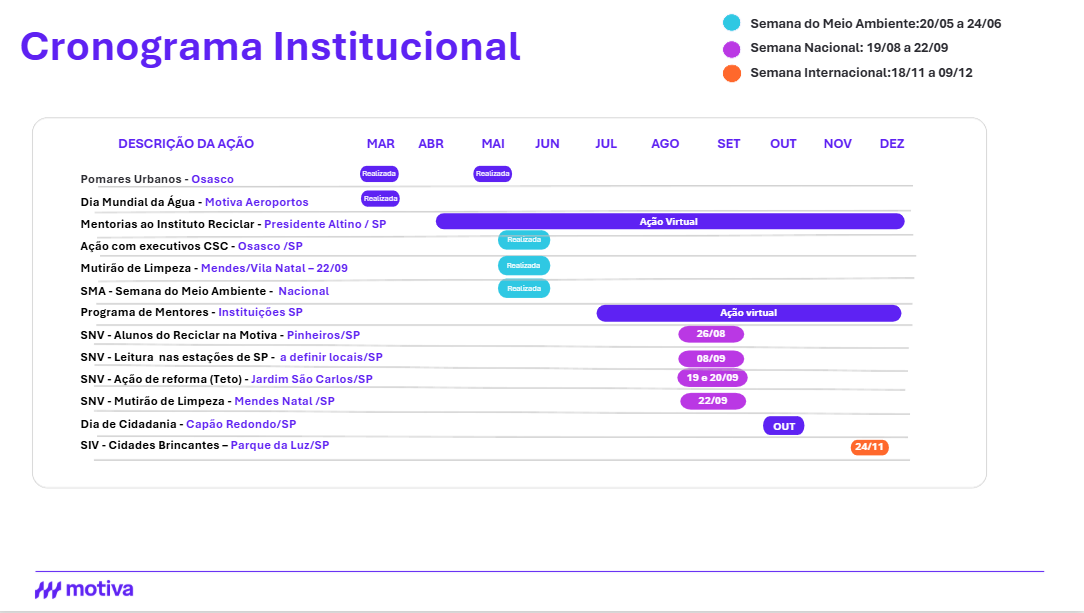1084x613 pixels.
Task: Click Pomares Urbanos 'Realizada' badge under MAR
Action: pyautogui.click(x=379, y=173)
